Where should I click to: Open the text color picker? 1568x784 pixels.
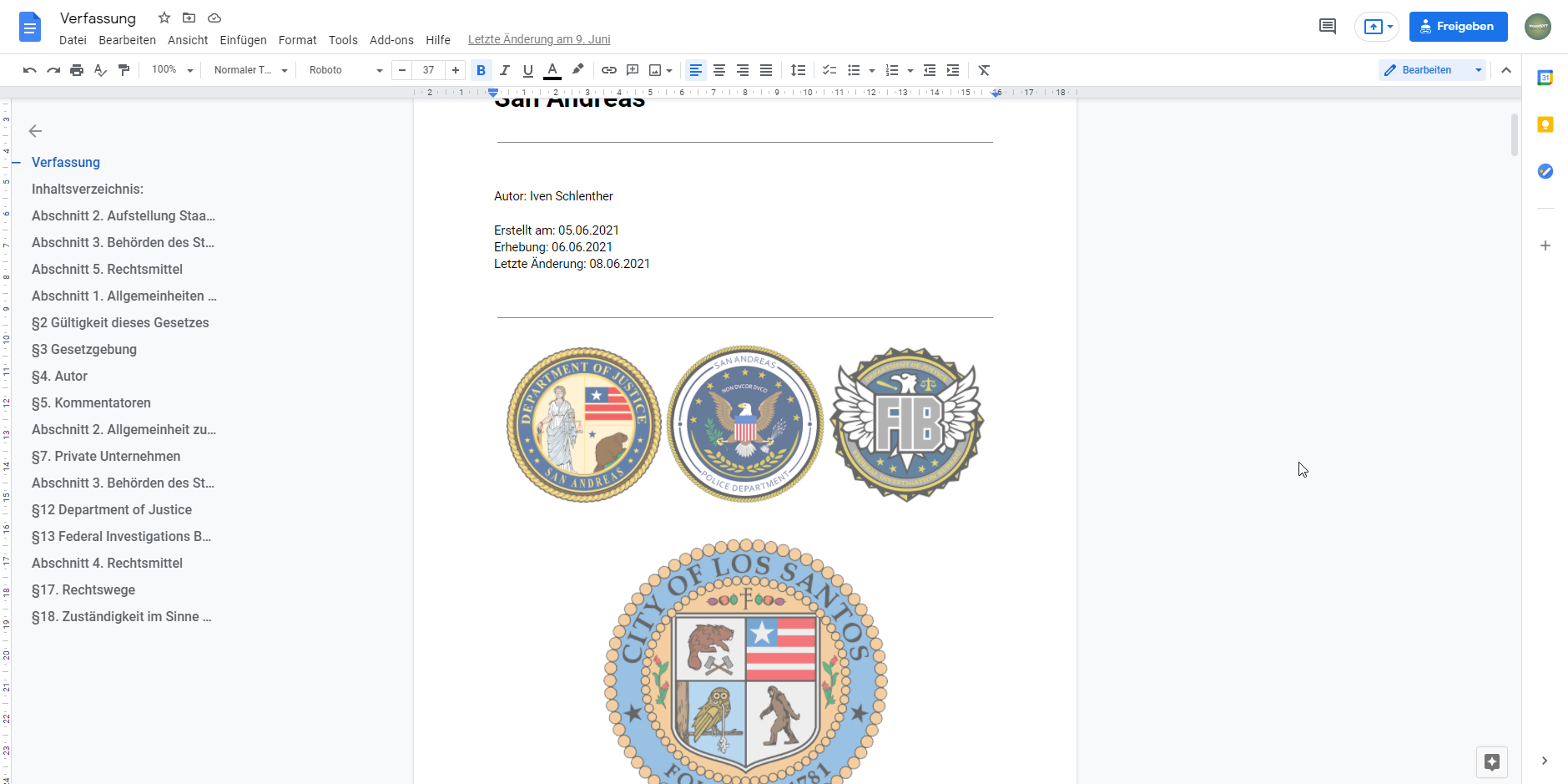[552, 70]
